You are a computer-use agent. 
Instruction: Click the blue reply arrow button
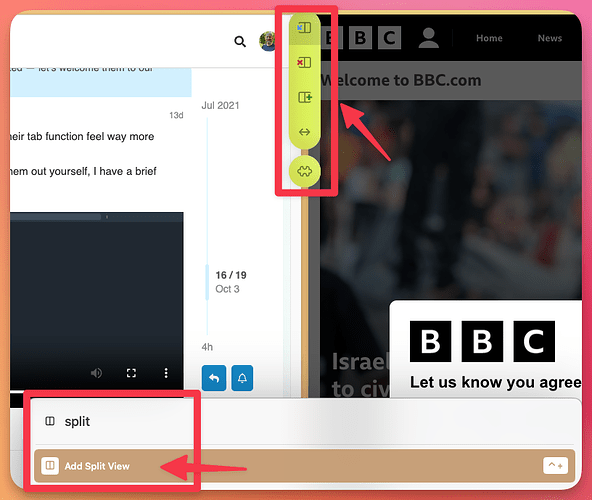click(214, 378)
